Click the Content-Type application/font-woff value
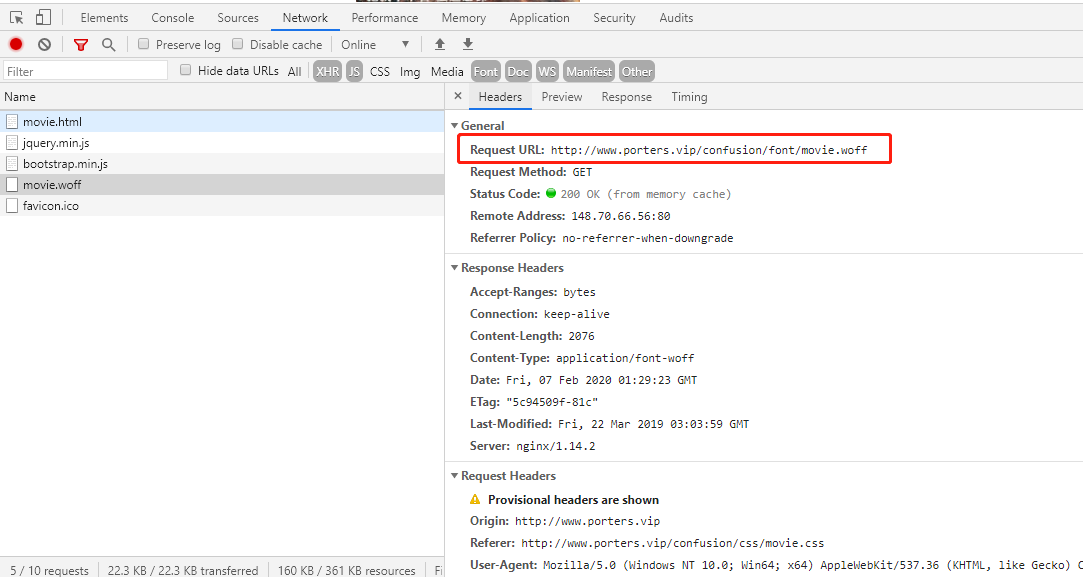This screenshot has width=1083, height=577. tap(625, 358)
